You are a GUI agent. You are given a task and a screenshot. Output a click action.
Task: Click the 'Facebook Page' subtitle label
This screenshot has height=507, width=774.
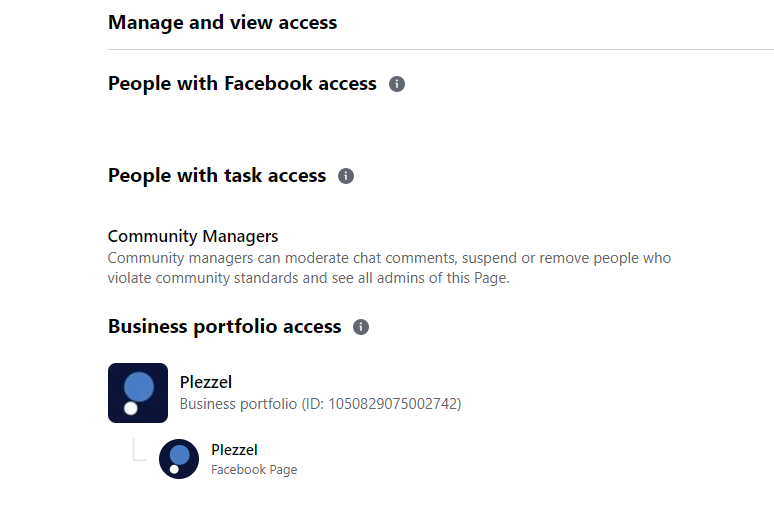(x=254, y=469)
